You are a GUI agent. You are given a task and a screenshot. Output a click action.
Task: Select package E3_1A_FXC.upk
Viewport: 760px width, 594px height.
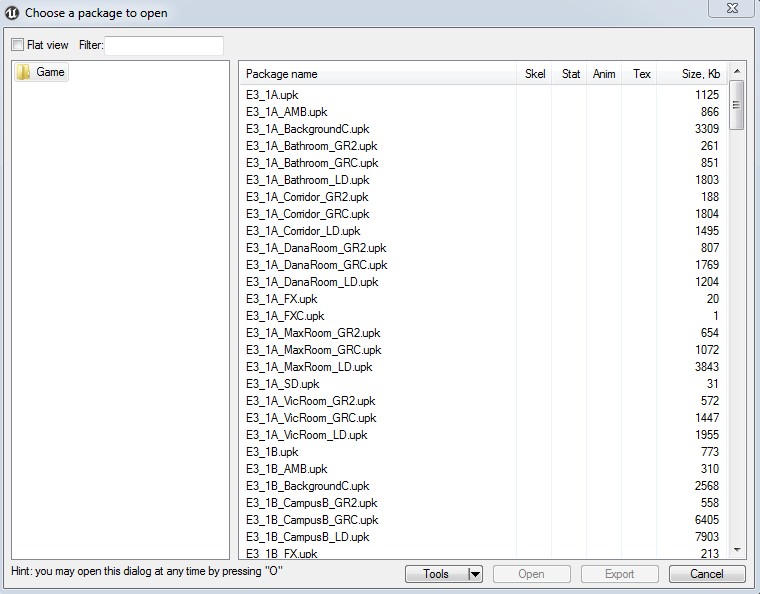pos(483,316)
